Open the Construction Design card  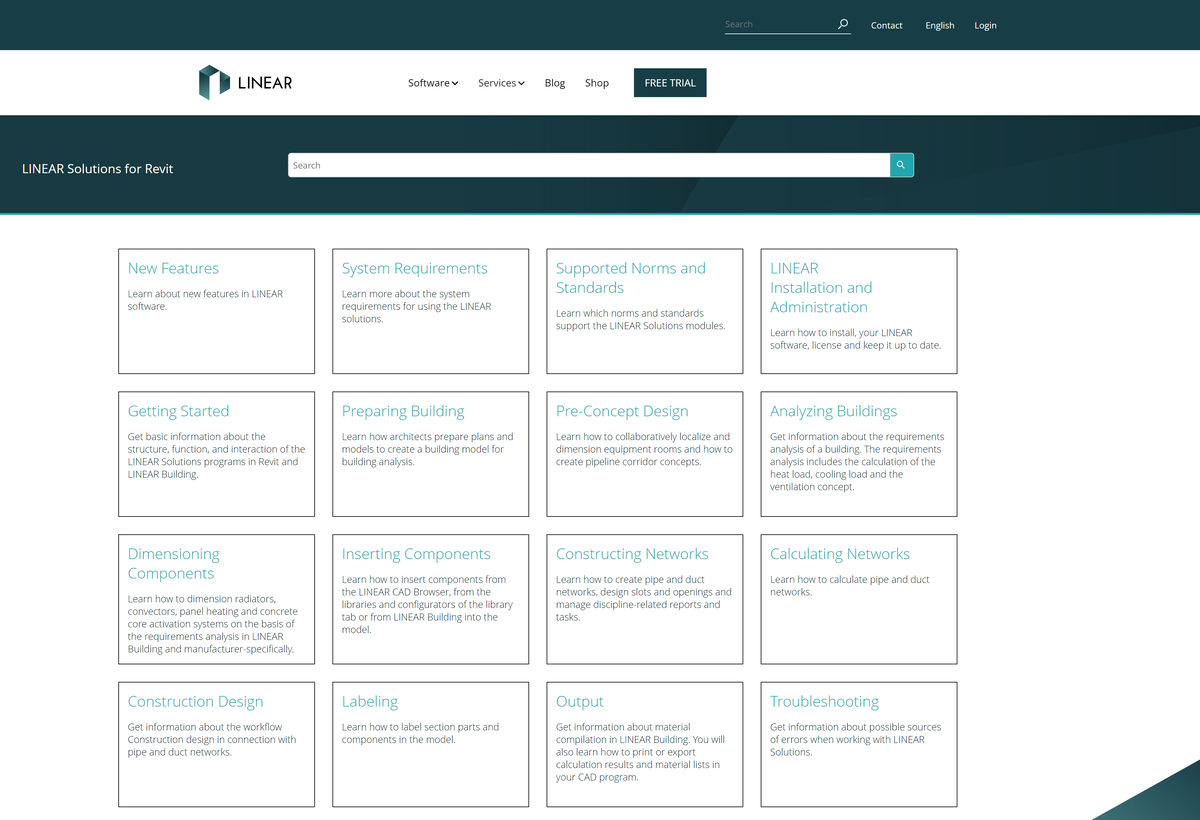pos(216,744)
